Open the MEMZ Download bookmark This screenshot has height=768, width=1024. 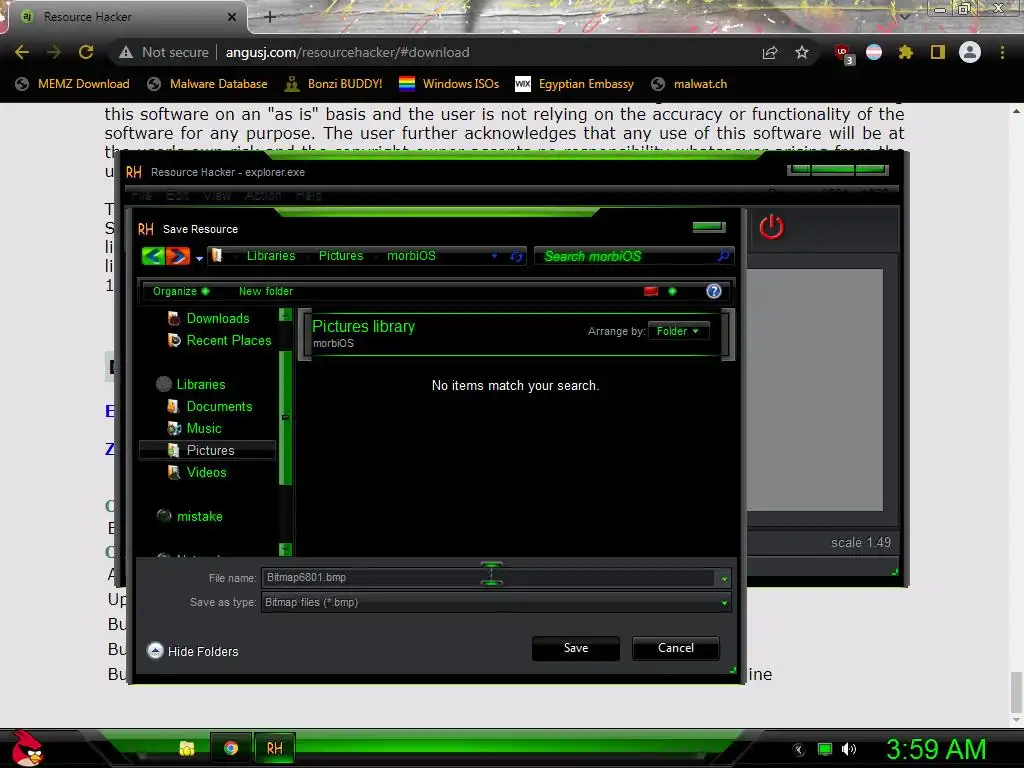(x=72, y=84)
